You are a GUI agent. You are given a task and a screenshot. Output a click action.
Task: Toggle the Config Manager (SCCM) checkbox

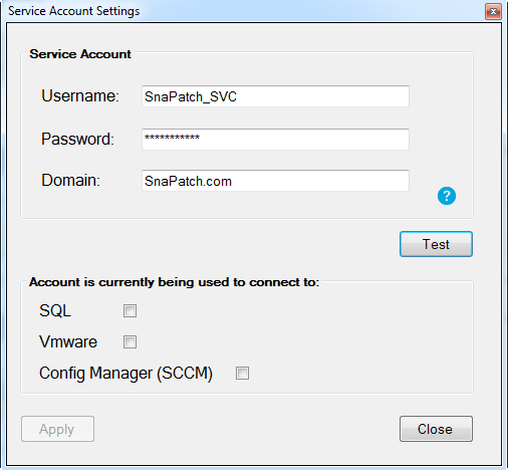point(242,373)
